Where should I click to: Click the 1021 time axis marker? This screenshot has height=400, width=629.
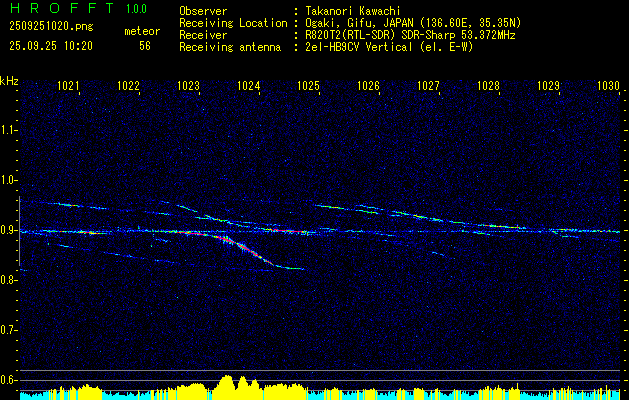click(x=67, y=85)
